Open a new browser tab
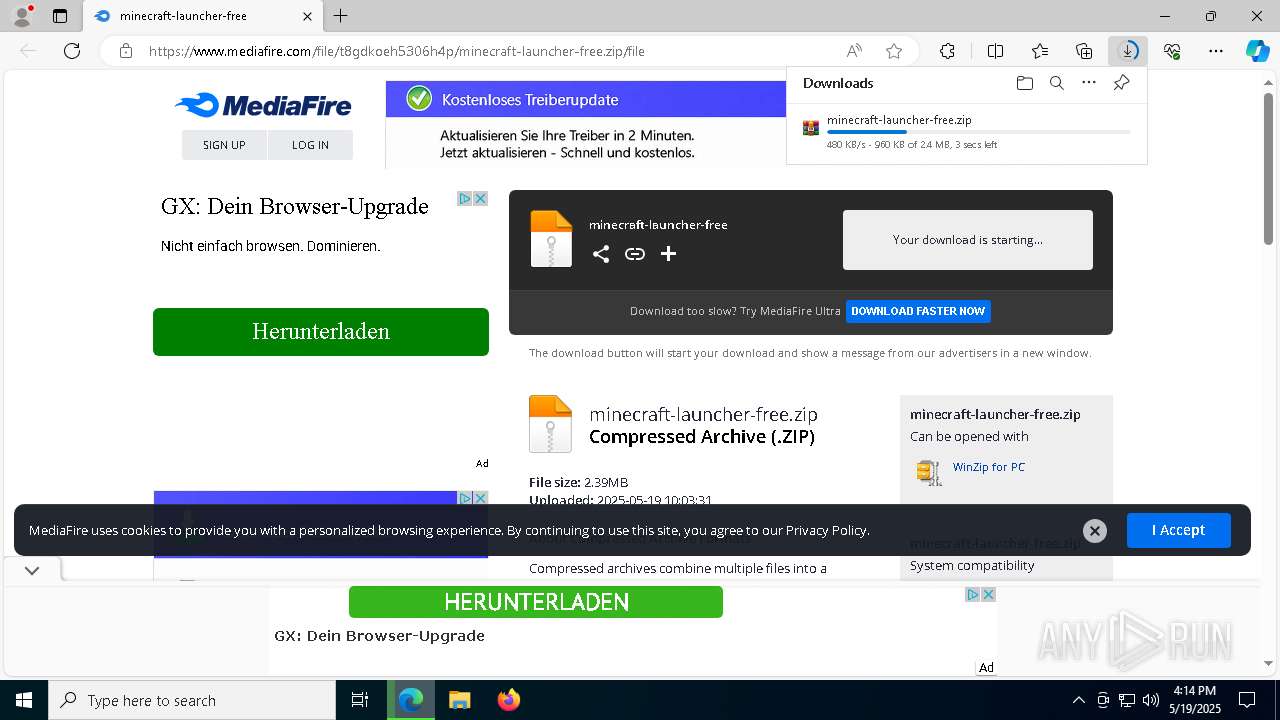Image resolution: width=1280 pixels, height=720 pixels. pyautogui.click(x=341, y=16)
